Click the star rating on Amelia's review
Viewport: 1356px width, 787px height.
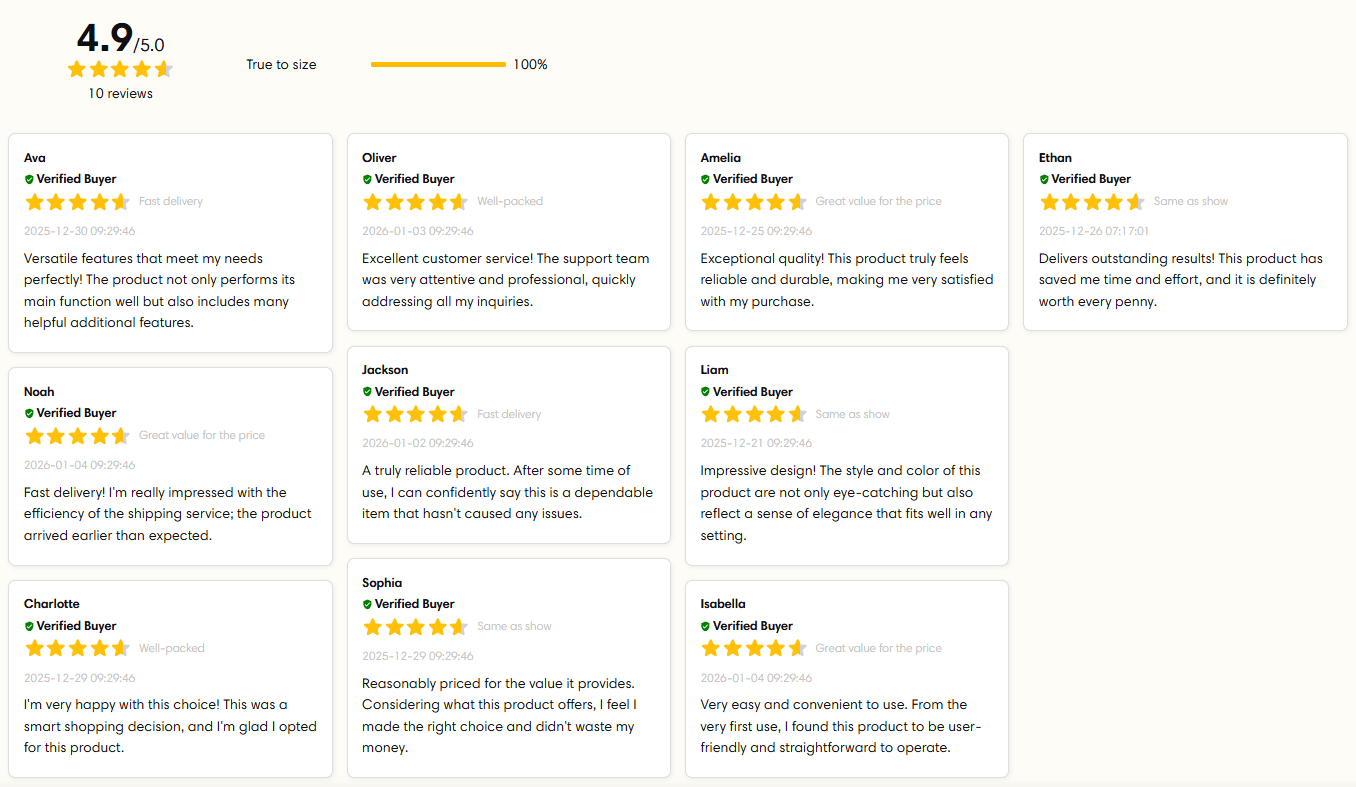753,202
